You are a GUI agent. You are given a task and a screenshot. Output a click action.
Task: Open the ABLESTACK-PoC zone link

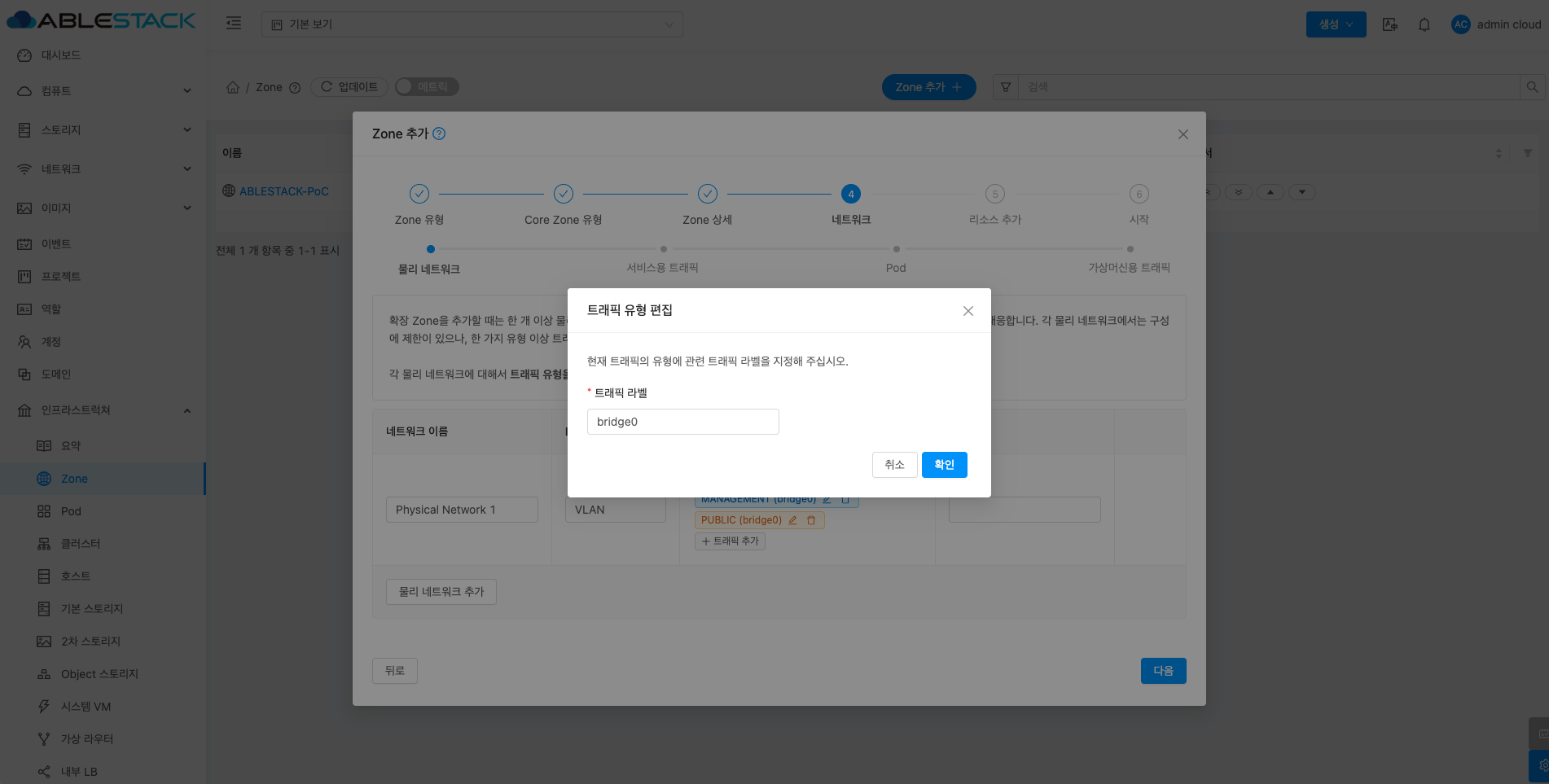[284, 191]
